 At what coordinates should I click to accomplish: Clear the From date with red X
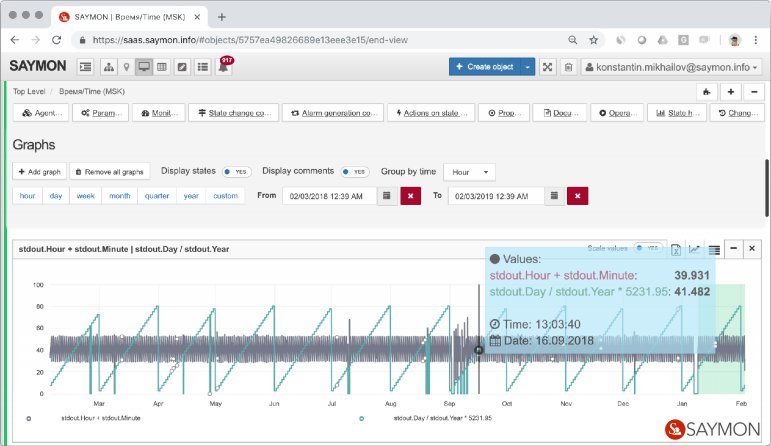pos(411,196)
